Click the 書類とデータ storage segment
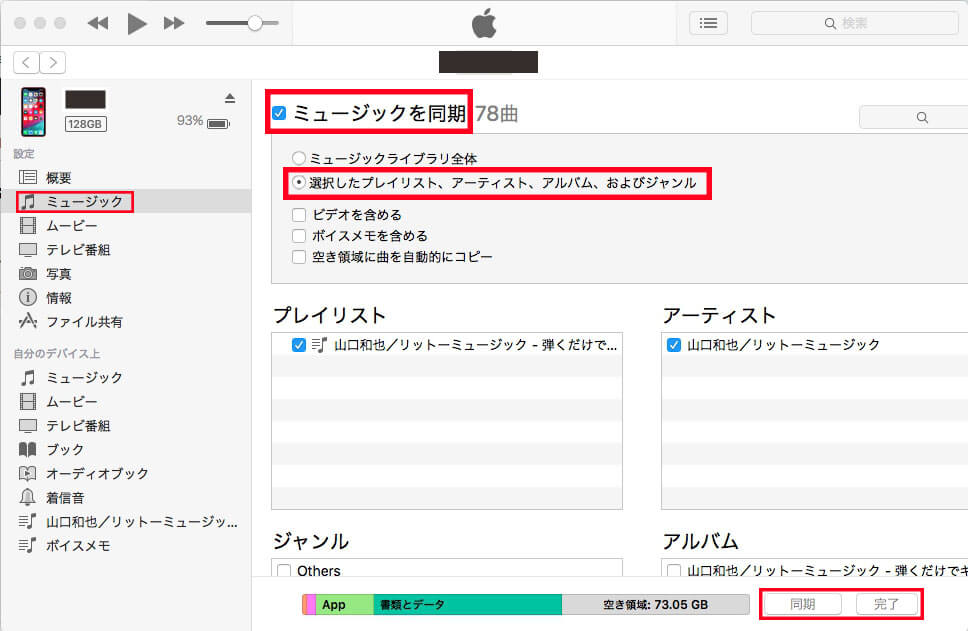 coord(467,604)
